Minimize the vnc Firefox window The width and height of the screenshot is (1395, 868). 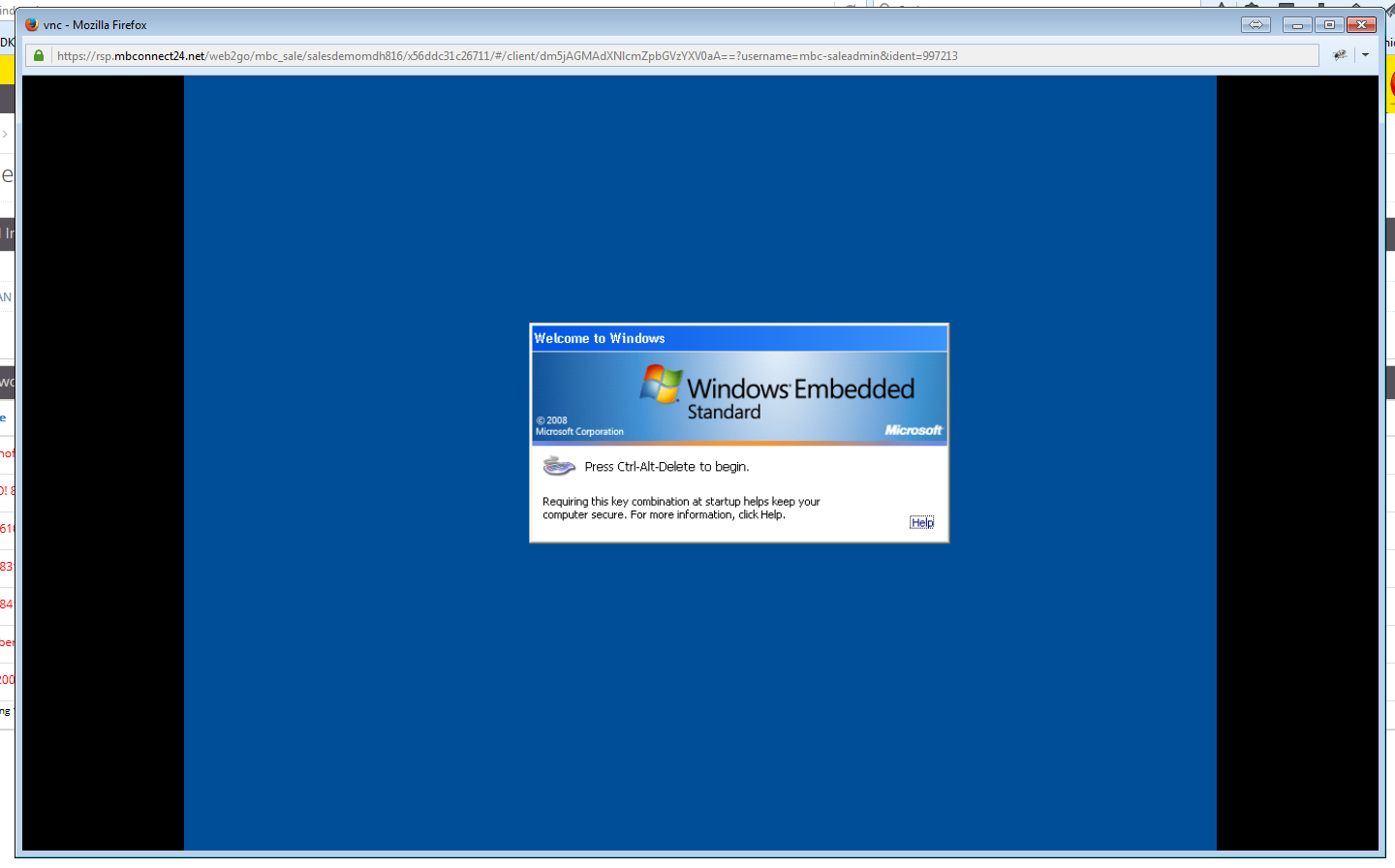coord(1297,24)
